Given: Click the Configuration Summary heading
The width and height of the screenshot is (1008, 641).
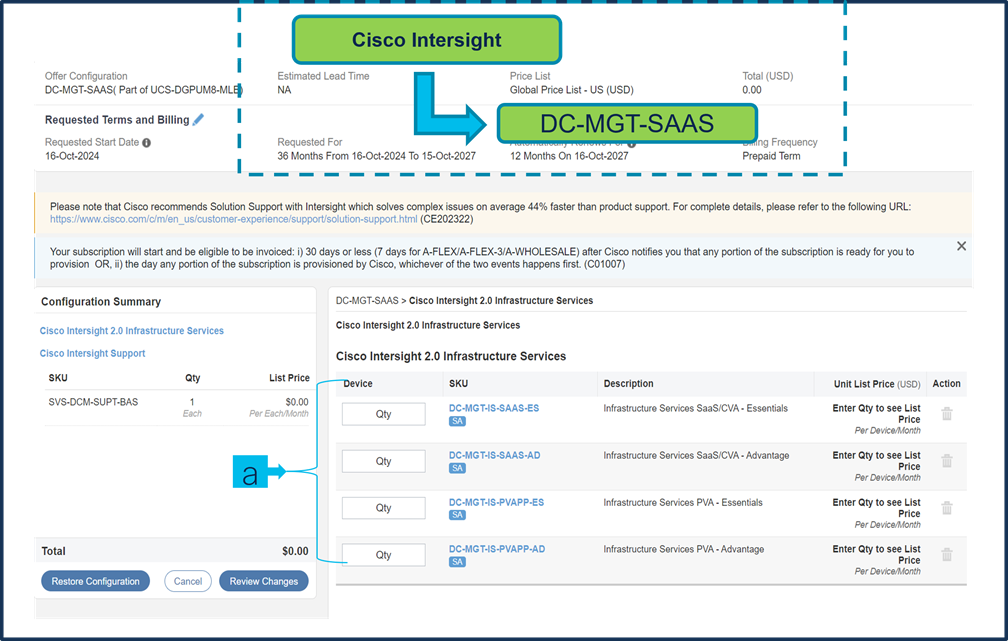Looking at the screenshot, I should (x=101, y=302).
